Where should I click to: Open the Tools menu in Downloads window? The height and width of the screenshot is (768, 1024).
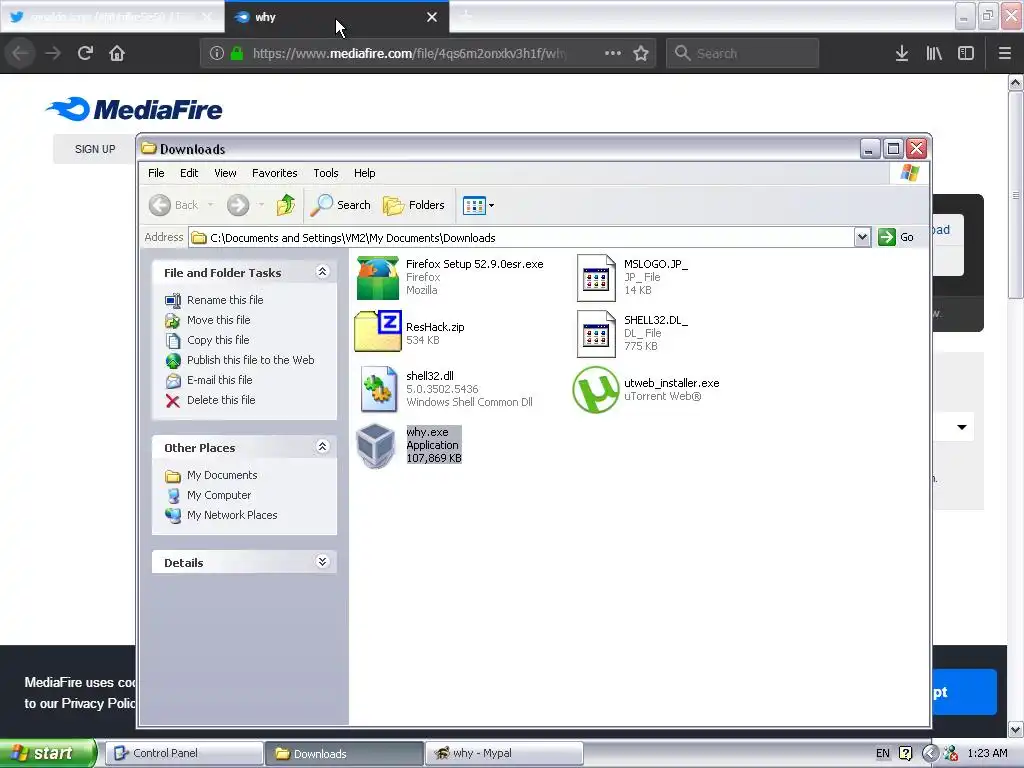tap(325, 173)
